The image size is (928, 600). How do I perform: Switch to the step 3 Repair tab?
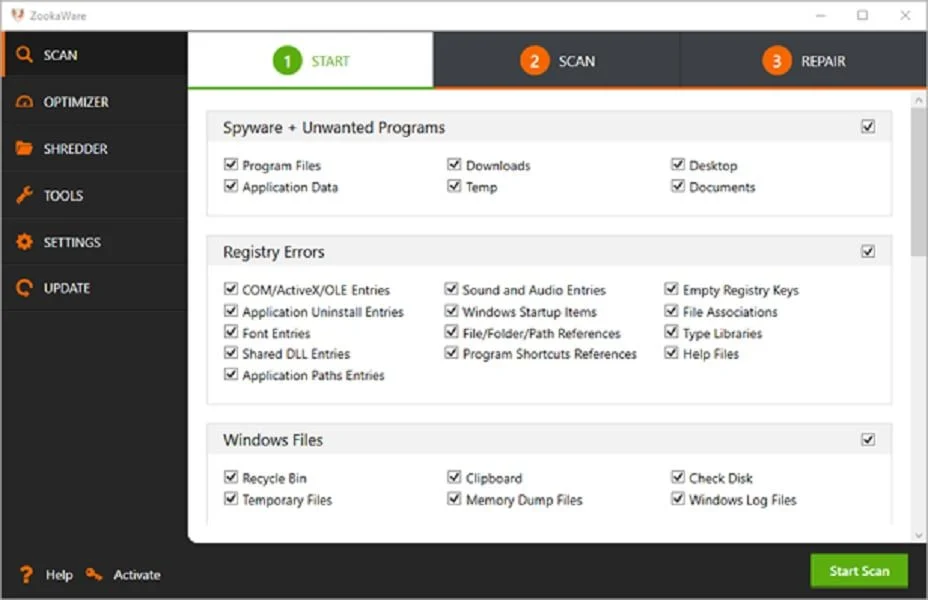coord(803,61)
